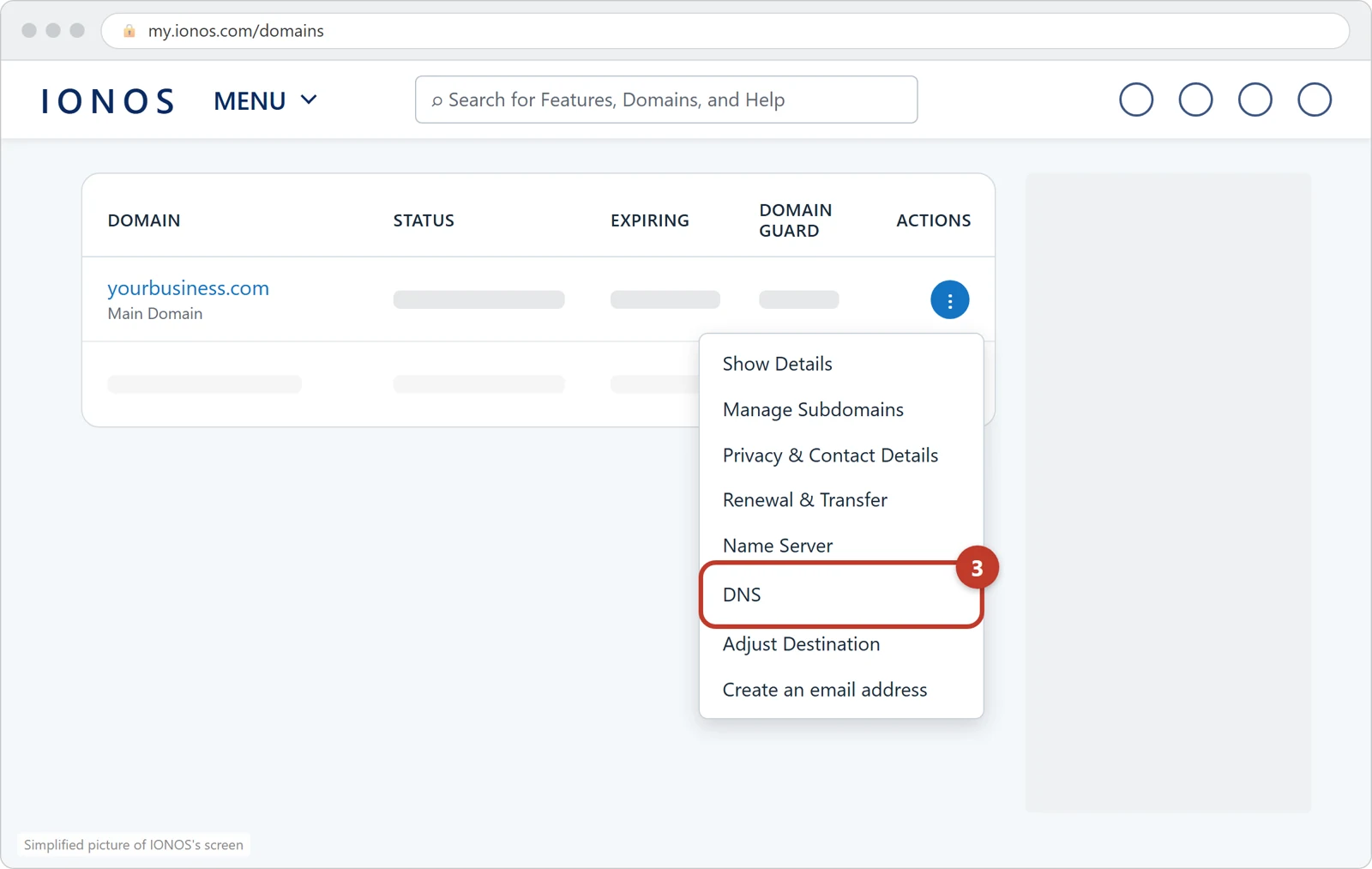Viewport: 1372px width, 869px height.
Task: Open the DNS menu item
Action: 841,594
